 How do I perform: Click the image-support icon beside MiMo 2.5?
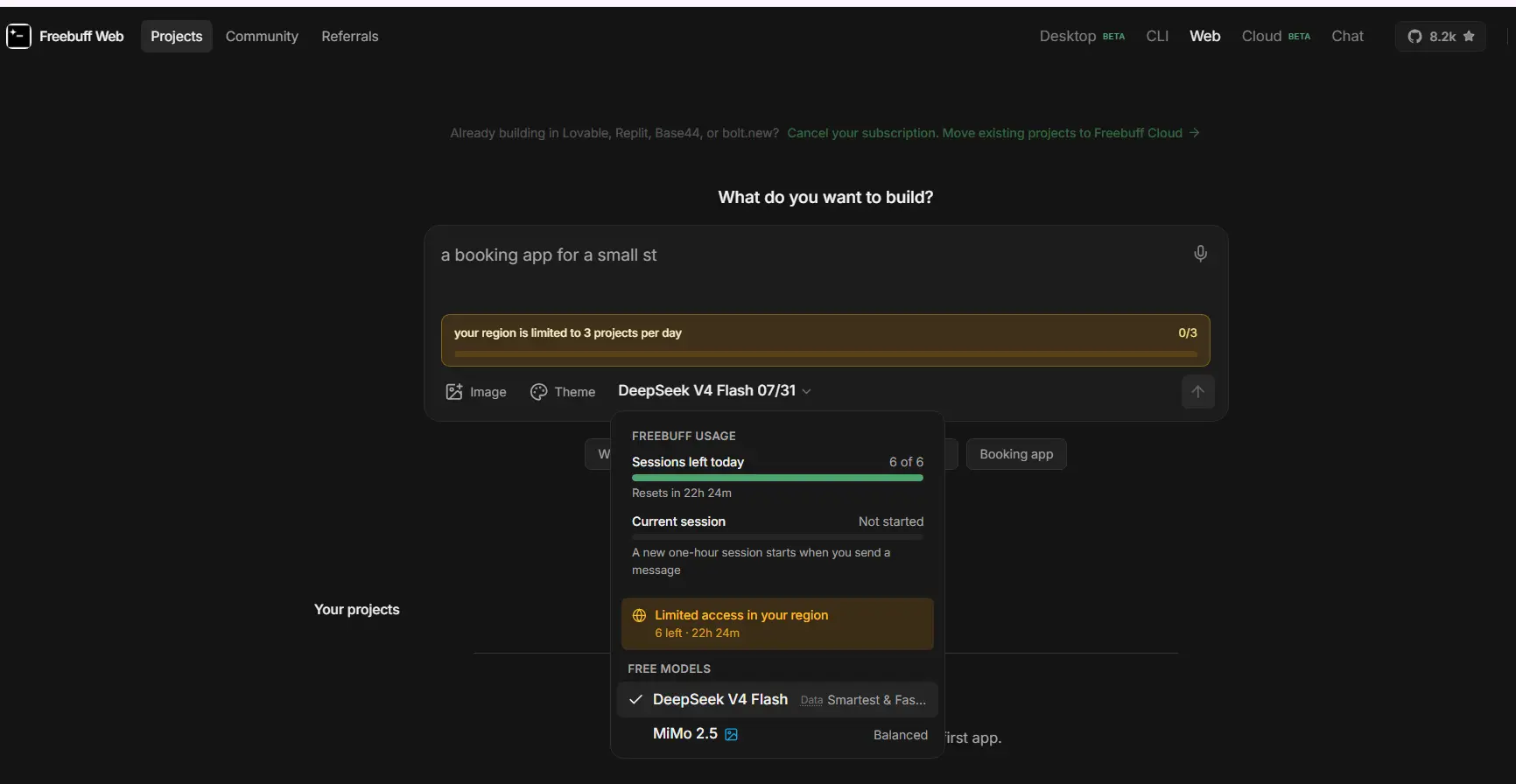pyautogui.click(x=731, y=735)
